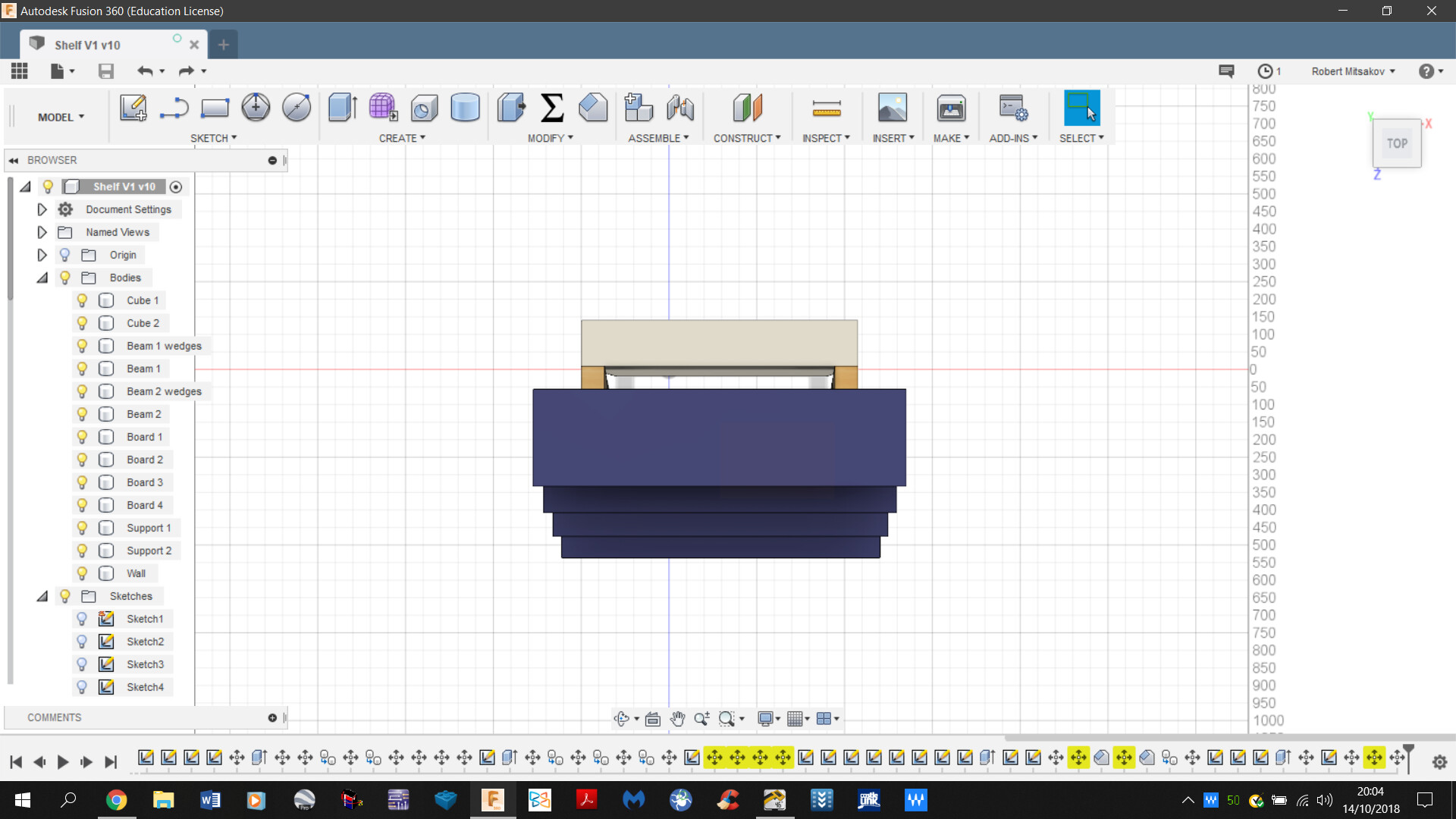Open the SKETCH menu
The image size is (1456, 819).
(x=214, y=138)
